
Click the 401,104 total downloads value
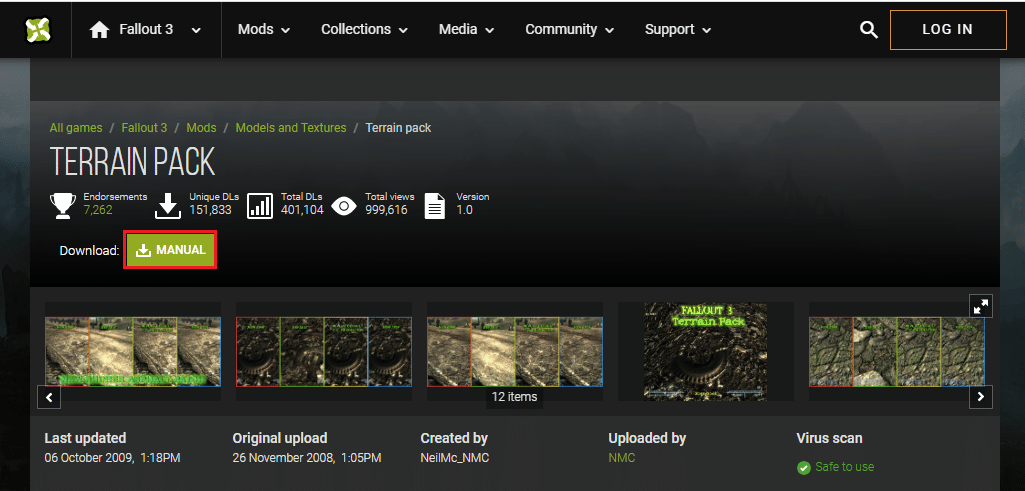[302, 210]
